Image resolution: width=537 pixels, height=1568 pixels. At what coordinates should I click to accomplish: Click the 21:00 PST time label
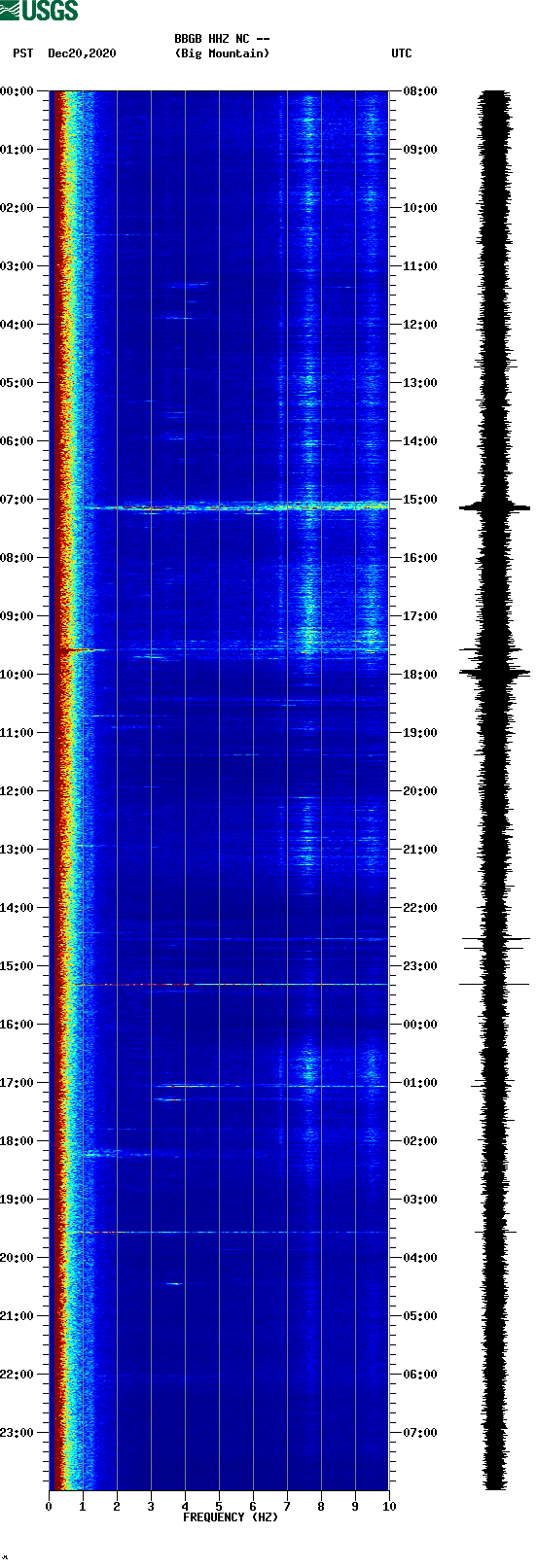point(18,1315)
